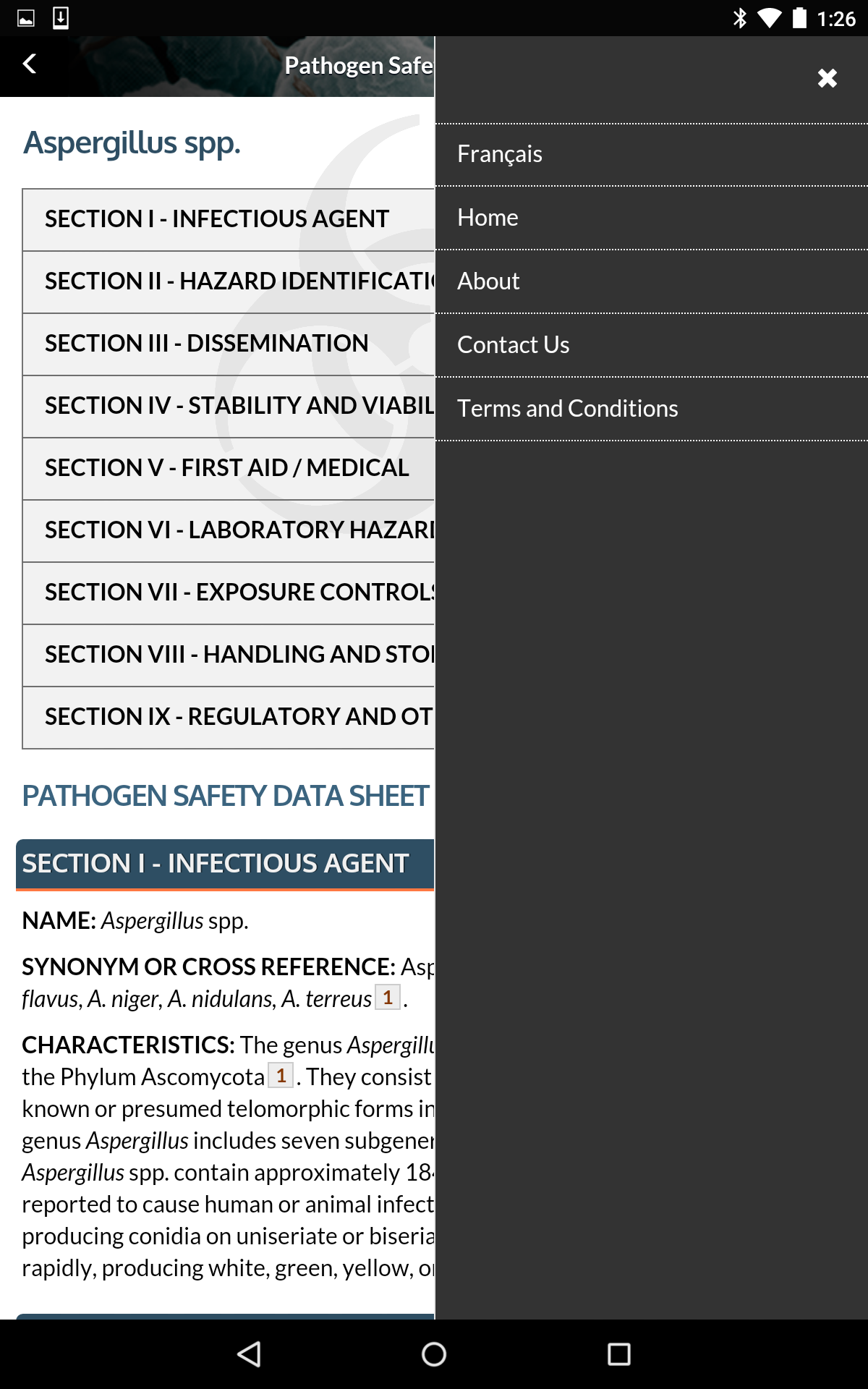
Task: Go to Section III - Dissemination
Action: pyautogui.click(x=229, y=344)
